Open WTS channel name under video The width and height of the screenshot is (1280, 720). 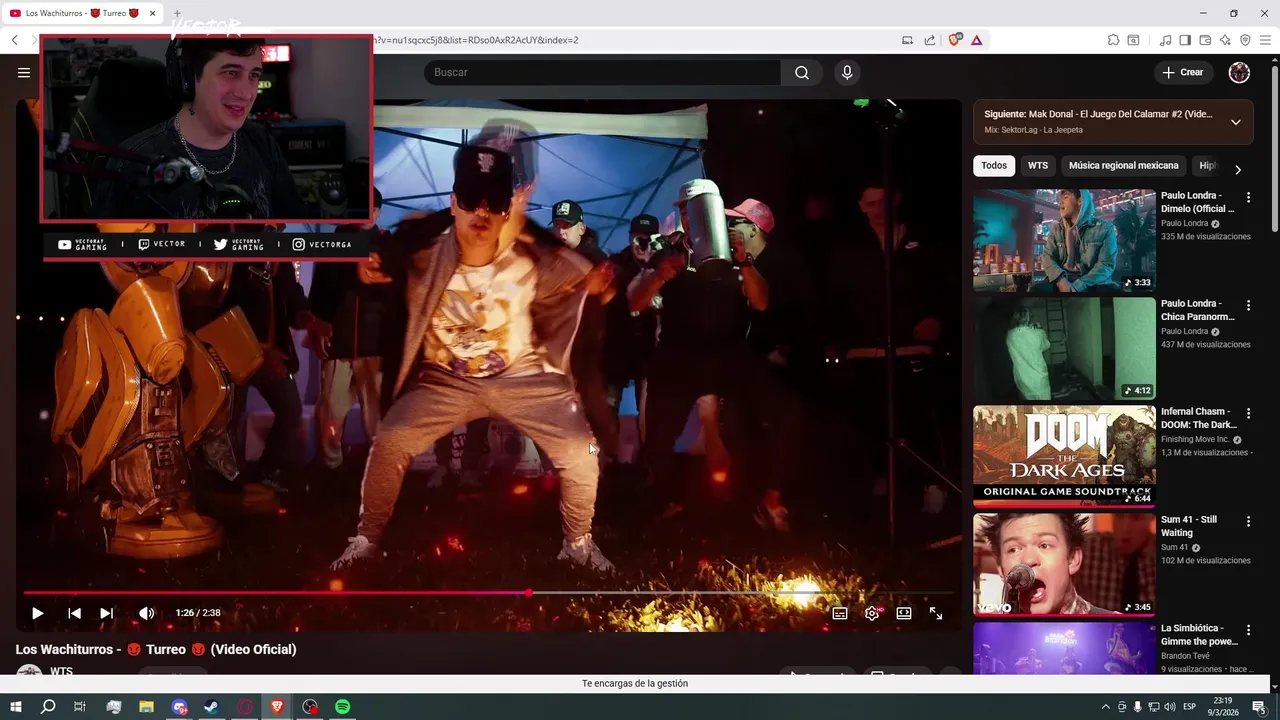click(61, 671)
